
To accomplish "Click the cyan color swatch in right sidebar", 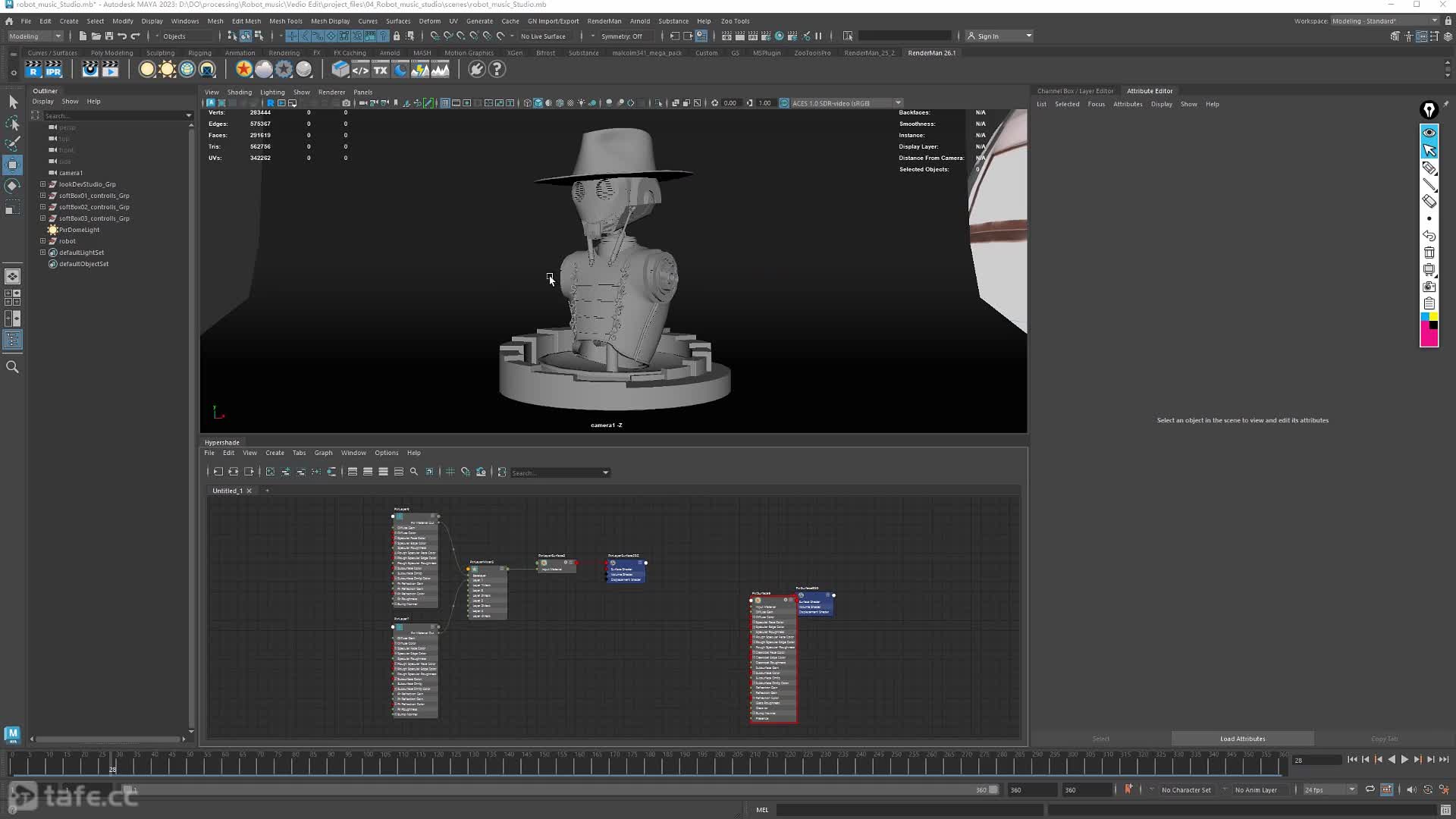I will 1425,317.
